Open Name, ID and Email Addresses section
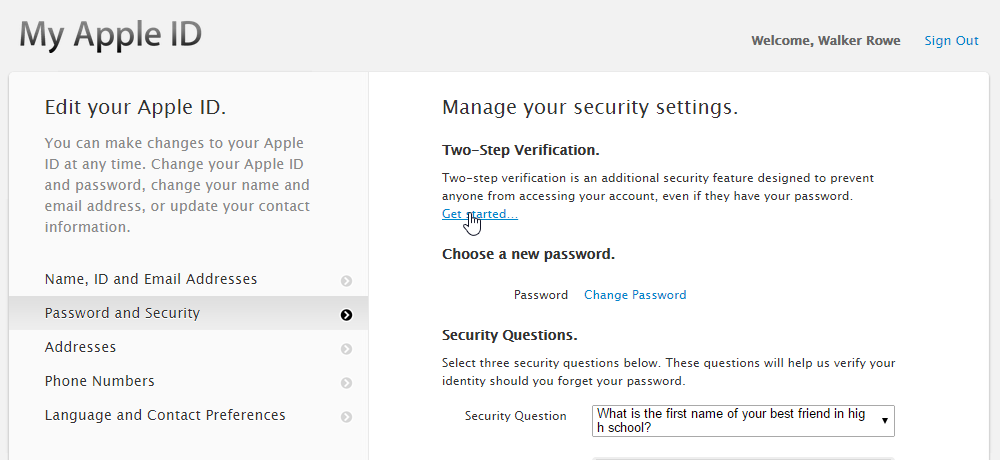The height and width of the screenshot is (460, 1000). 189,279
